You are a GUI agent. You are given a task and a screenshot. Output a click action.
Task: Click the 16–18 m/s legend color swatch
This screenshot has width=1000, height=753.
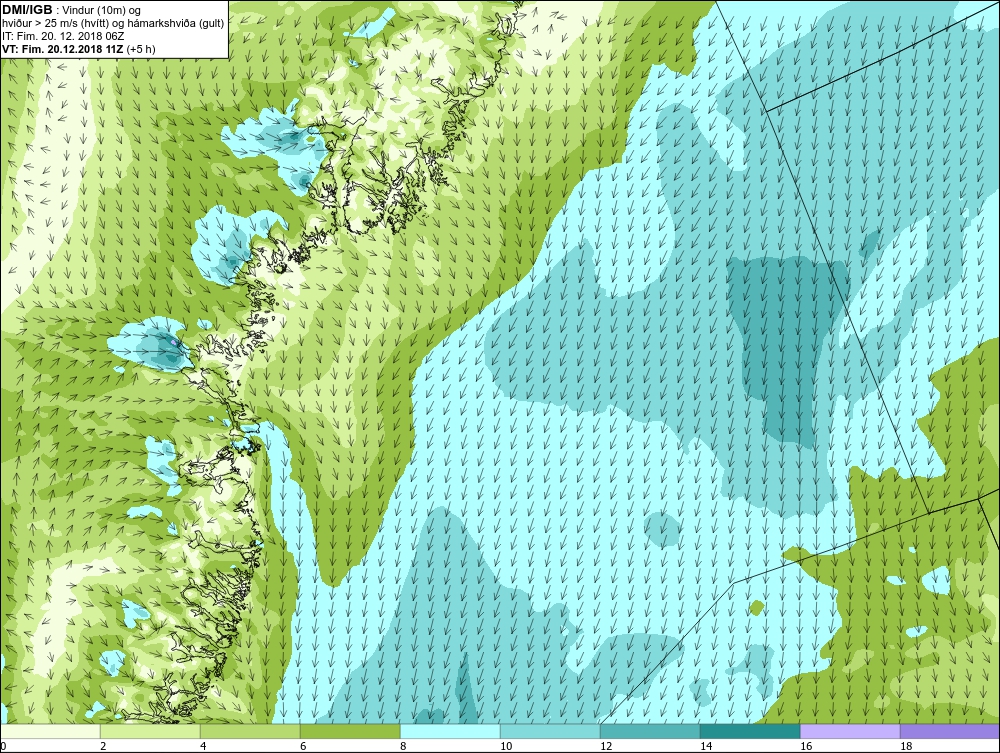point(850,731)
